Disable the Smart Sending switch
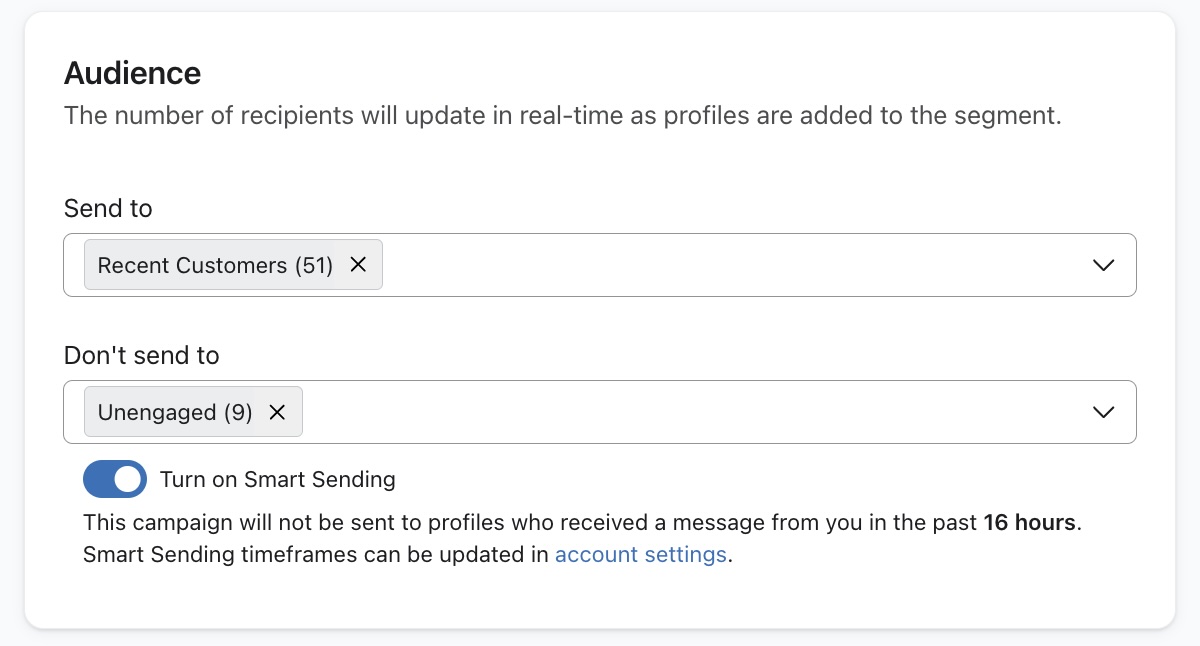Image resolution: width=1200 pixels, height=646 pixels. (115, 479)
